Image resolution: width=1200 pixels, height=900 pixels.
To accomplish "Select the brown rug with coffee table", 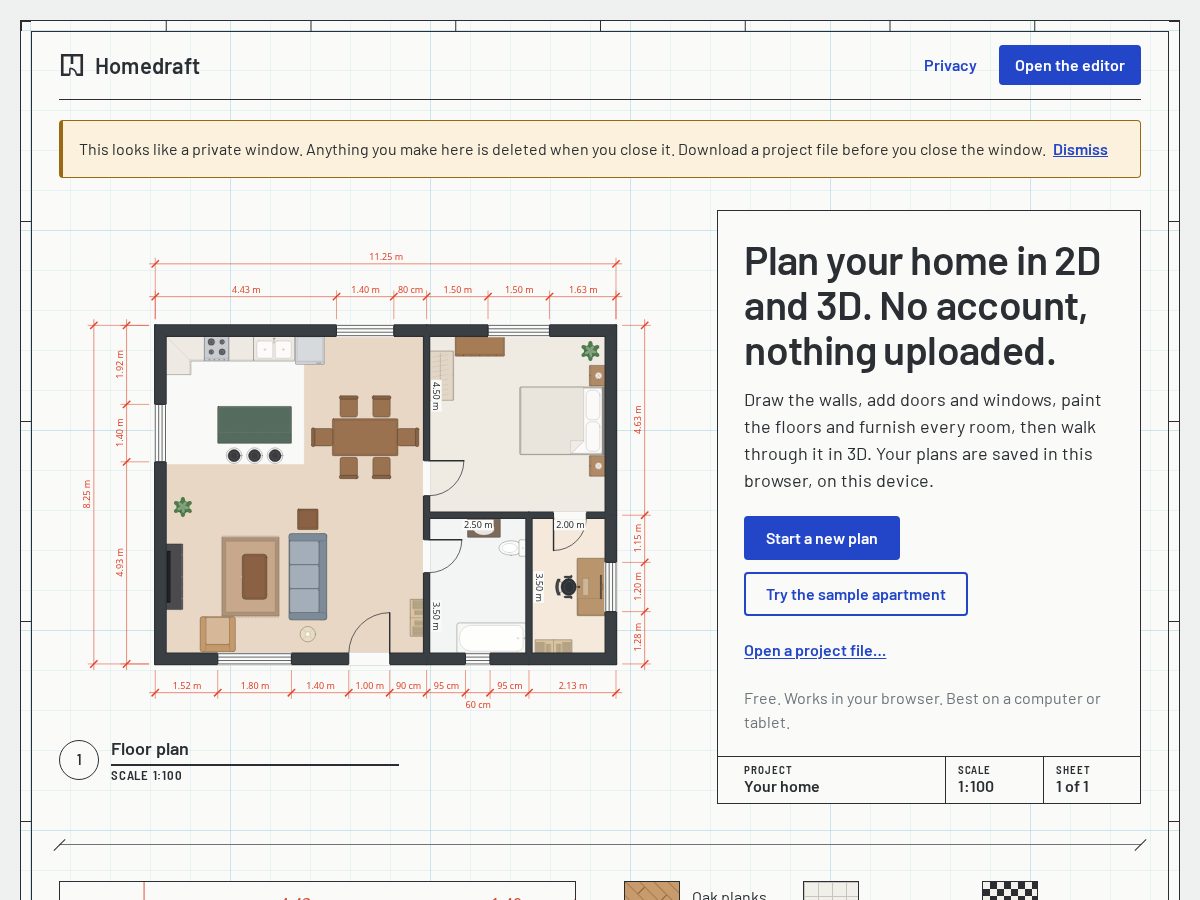I will (x=251, y=576).
